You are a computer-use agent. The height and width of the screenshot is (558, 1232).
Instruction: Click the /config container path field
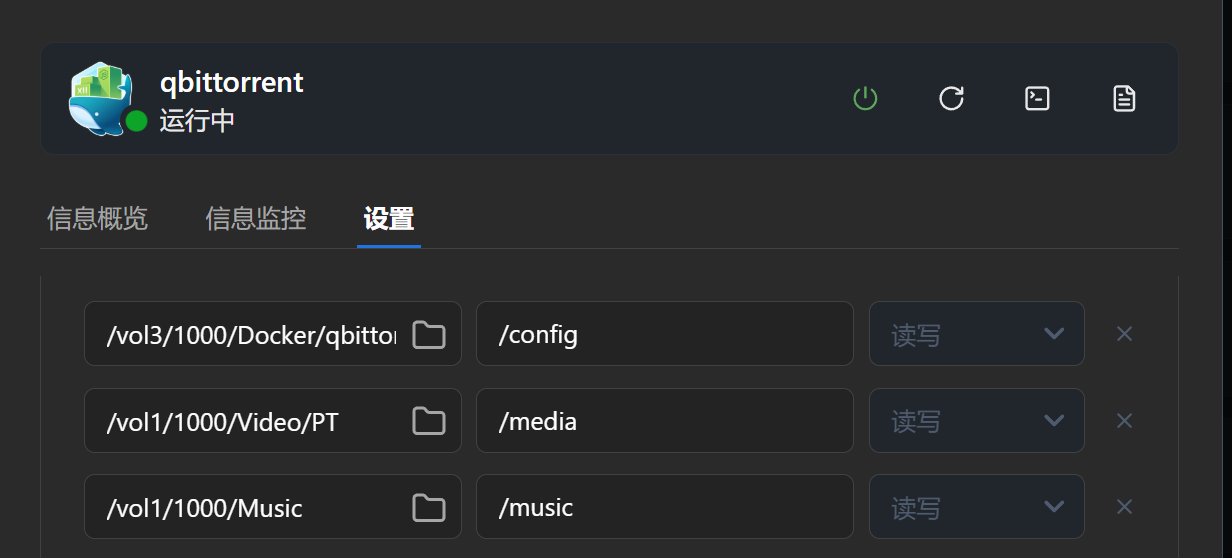[664, 334]
